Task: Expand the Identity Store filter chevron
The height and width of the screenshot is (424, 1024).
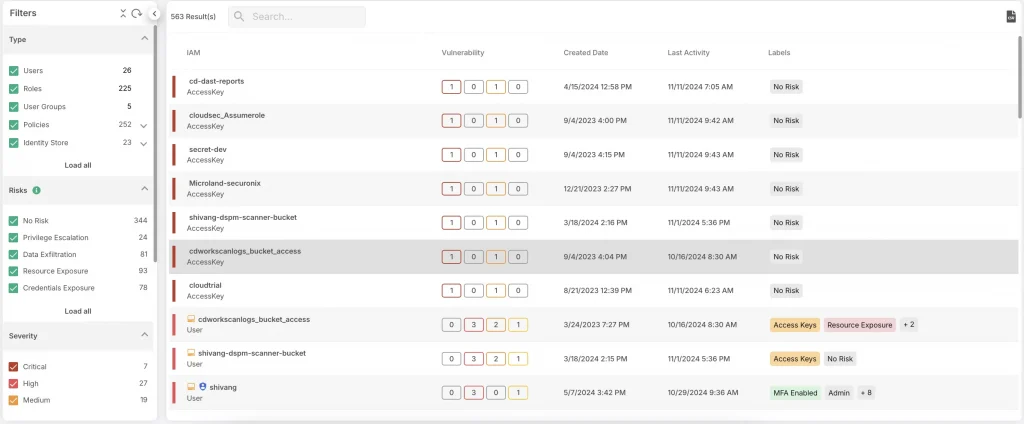Action: (143, 144)
